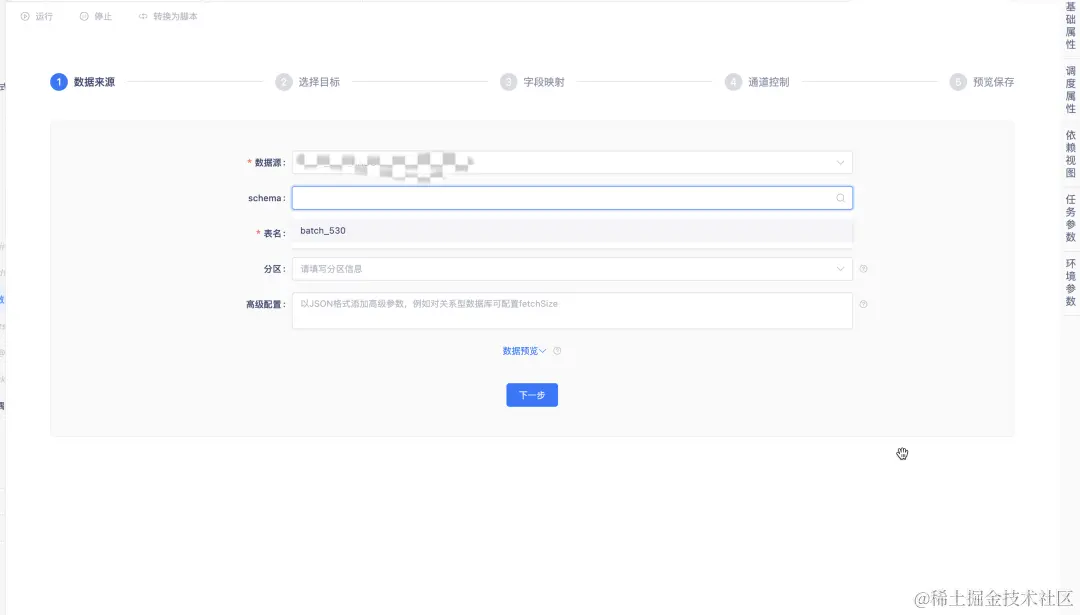Open the 基础属性 side panel
Image resolution: width=1080 pixels, height=615 pixels.
[1070, 25]
